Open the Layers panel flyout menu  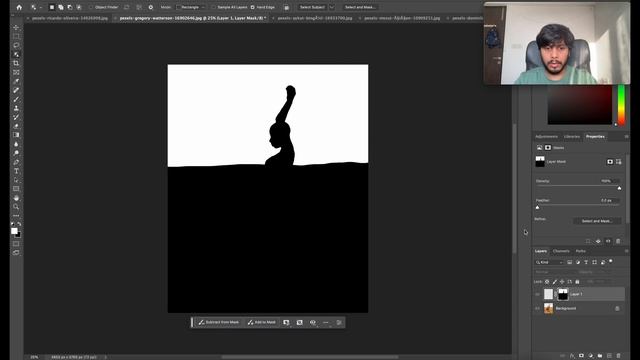pyautogui.click(x=626, y=251)
